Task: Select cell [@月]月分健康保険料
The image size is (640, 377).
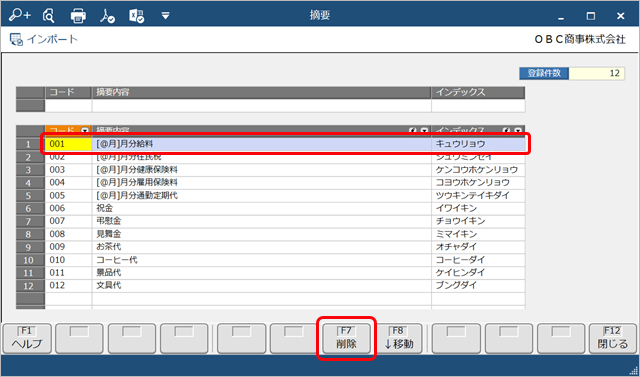Action: [x=262, y=169]
